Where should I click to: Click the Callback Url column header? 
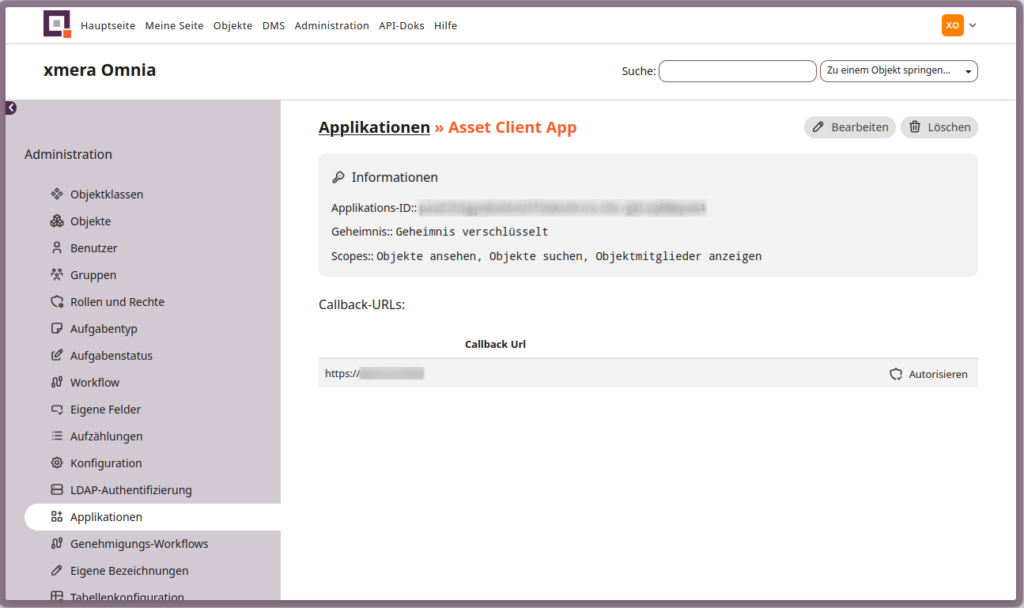(495, 344)
